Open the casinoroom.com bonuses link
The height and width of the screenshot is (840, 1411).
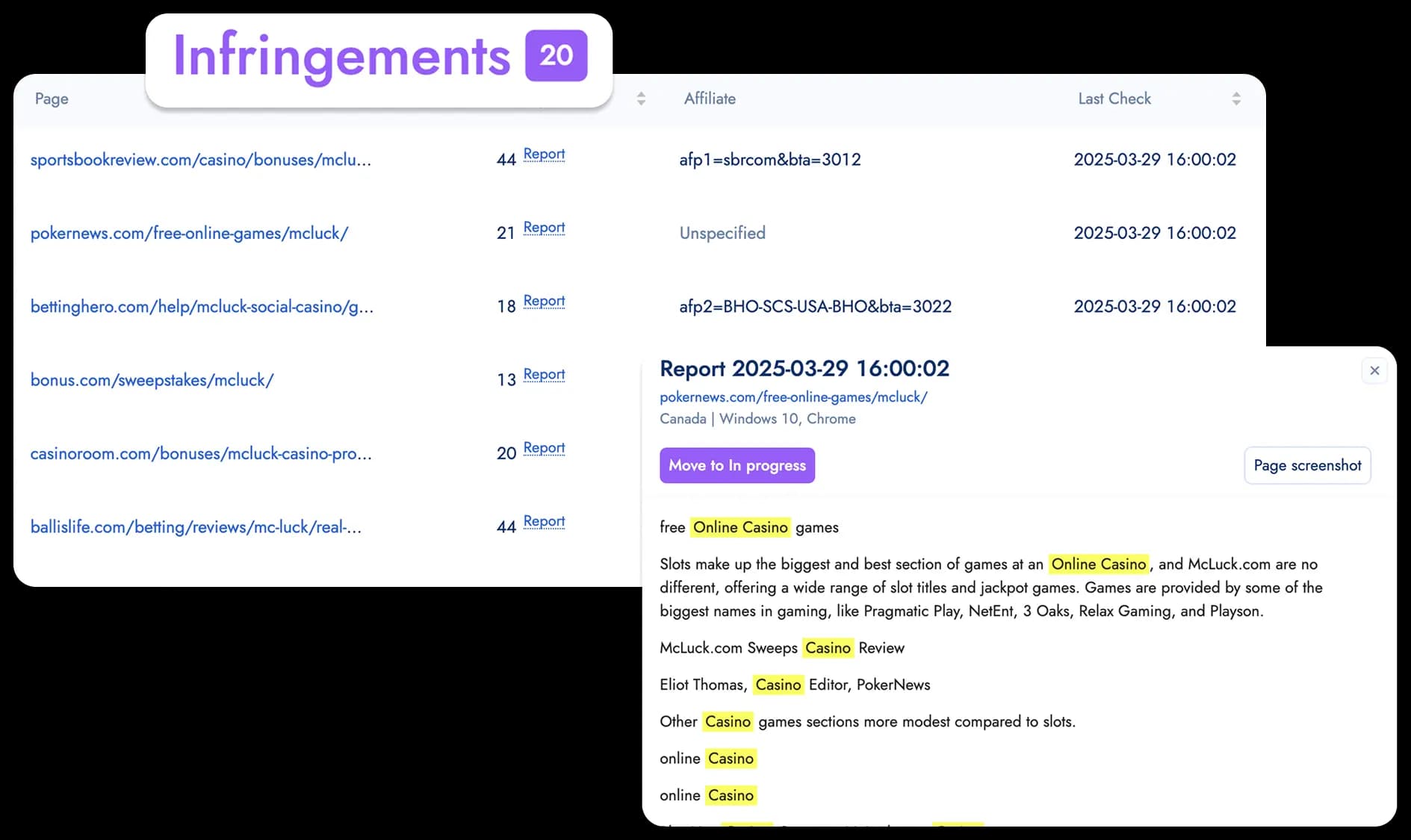pos(201,453)
